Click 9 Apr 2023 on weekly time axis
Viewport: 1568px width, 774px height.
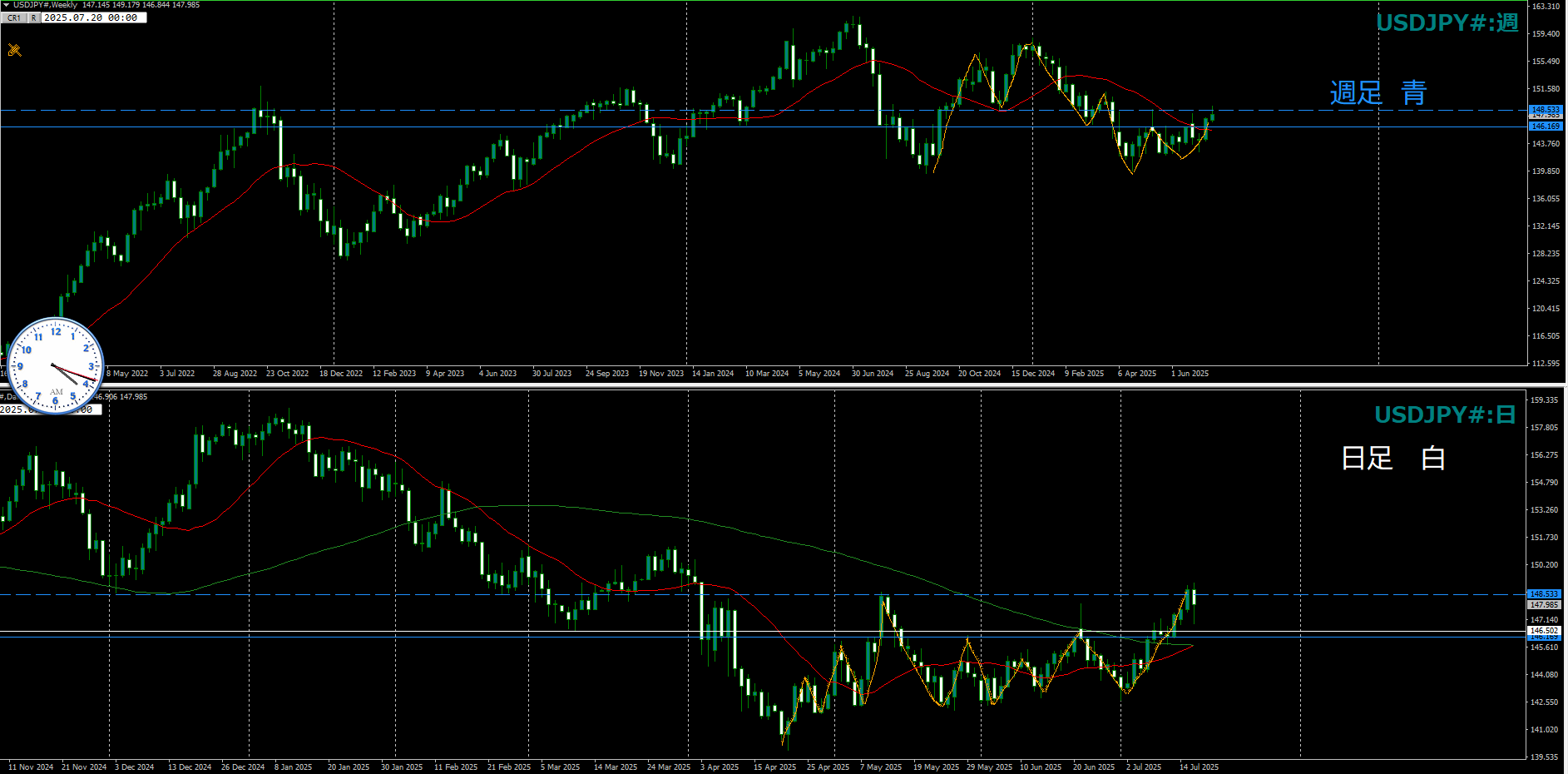point(445,374)
